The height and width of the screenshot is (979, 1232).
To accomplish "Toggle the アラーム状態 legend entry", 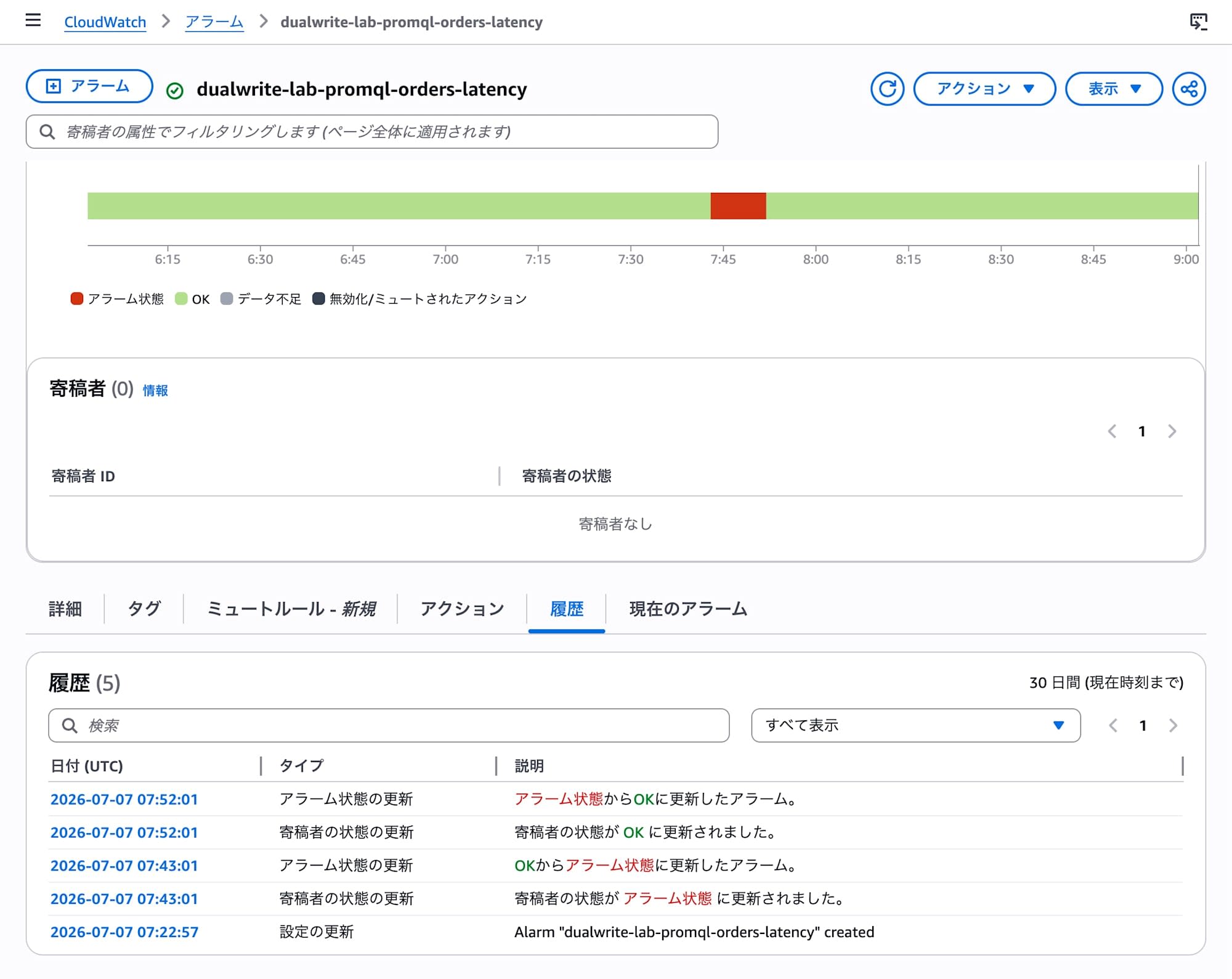I will click(117, 299).
